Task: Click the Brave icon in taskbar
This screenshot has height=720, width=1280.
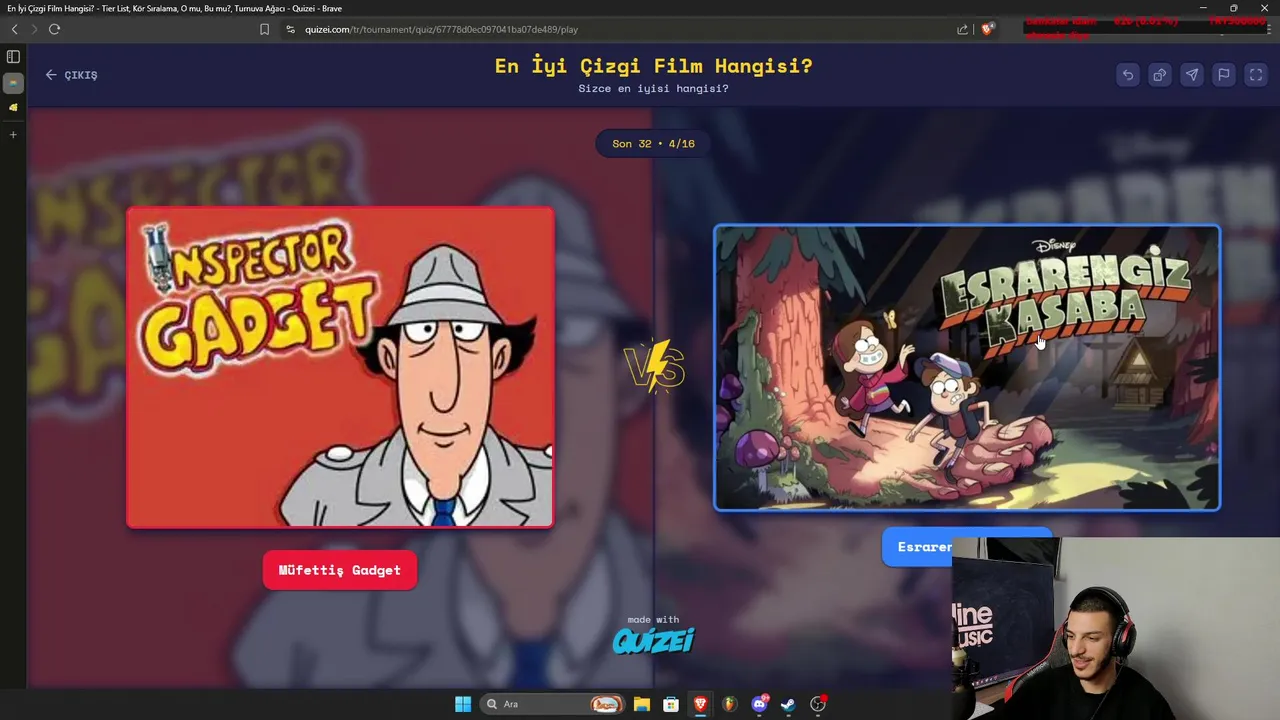Action: tap(700, 704)
